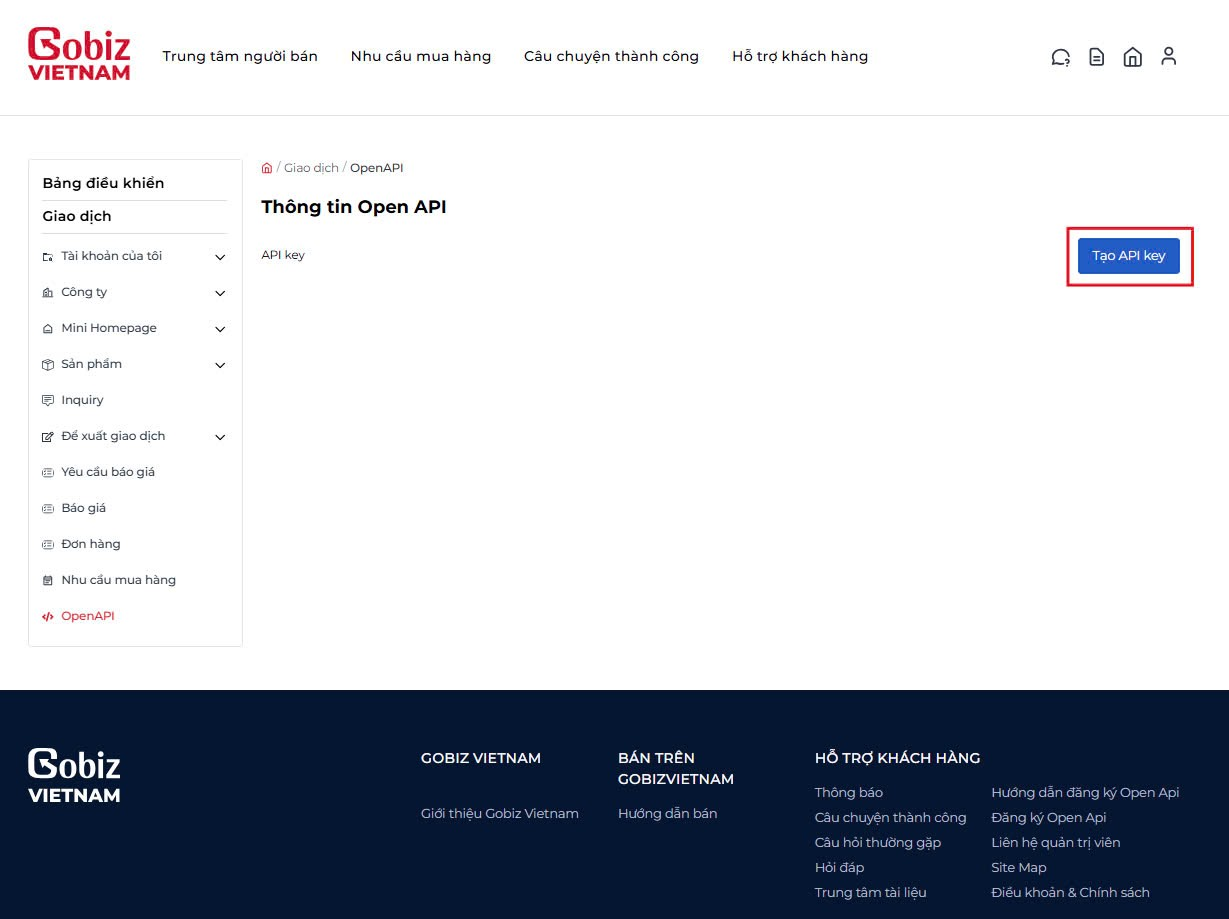Open the Hướng dẫn đăng ký Open Api link
Viewport: 1229px width, 919px height.
point(1085,792)
